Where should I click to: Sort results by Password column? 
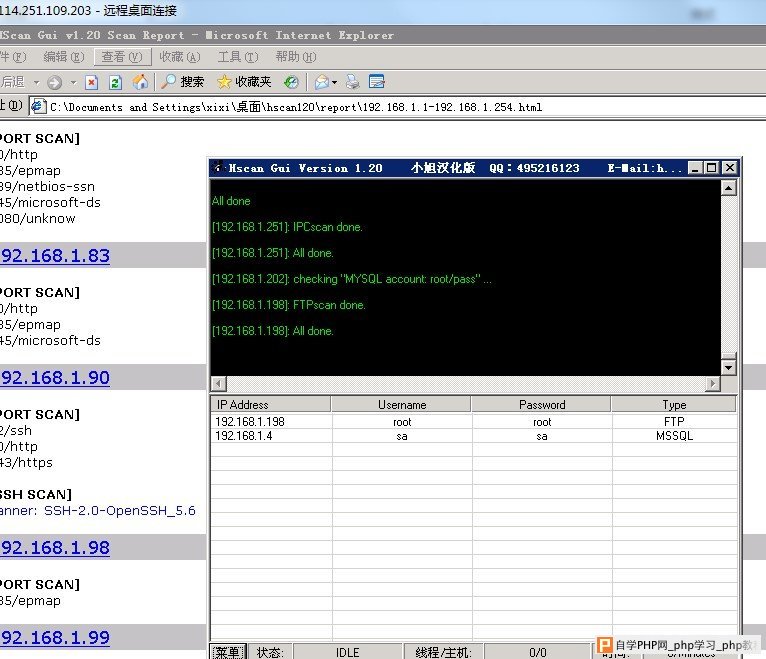pos(541,404)
